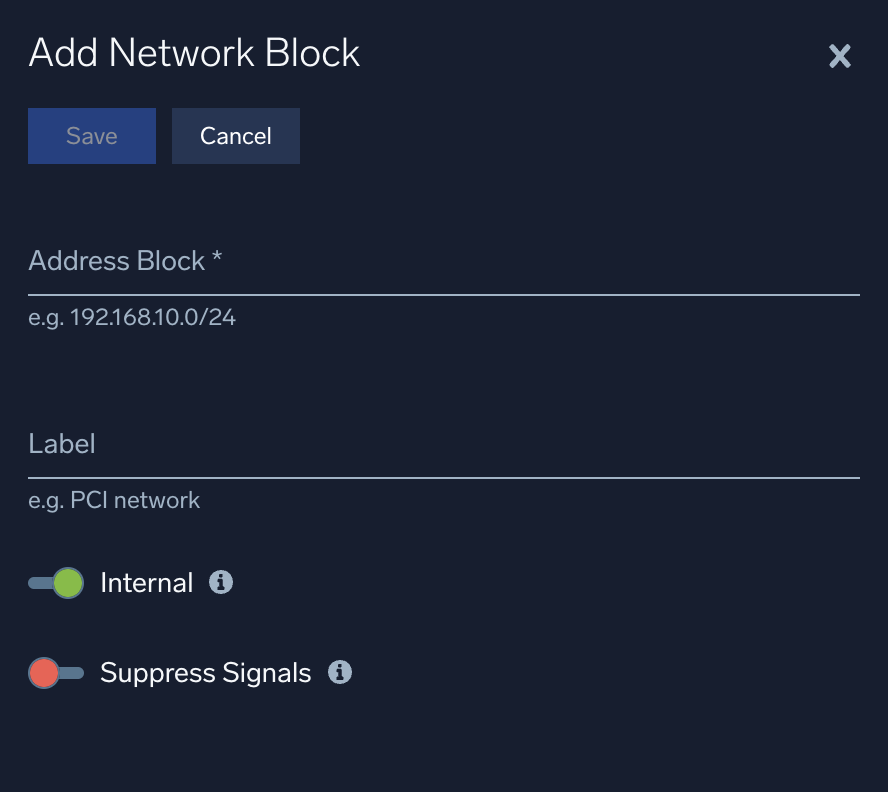The image size is (888, 792).
Task: Turn on the red Suppress Signals switch
Action: (55, 673)
